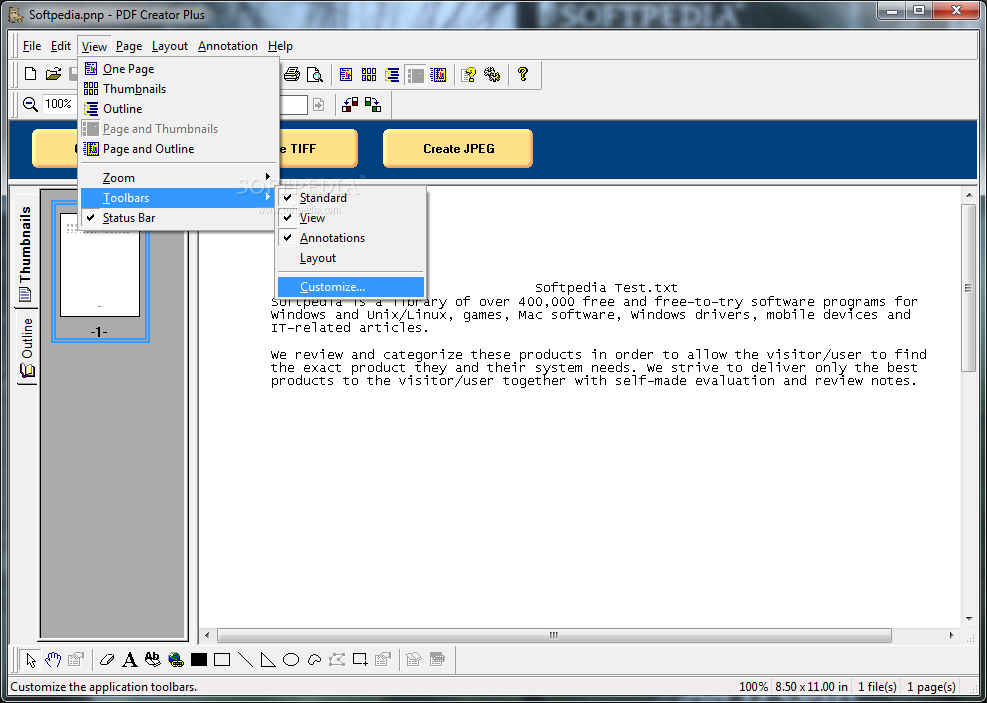Open the Layout menu in menu bar
The image size is (987, 703).
170,46
